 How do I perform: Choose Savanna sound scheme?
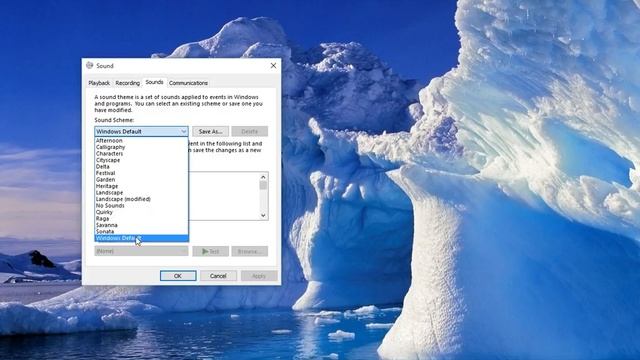click(141, 225)
